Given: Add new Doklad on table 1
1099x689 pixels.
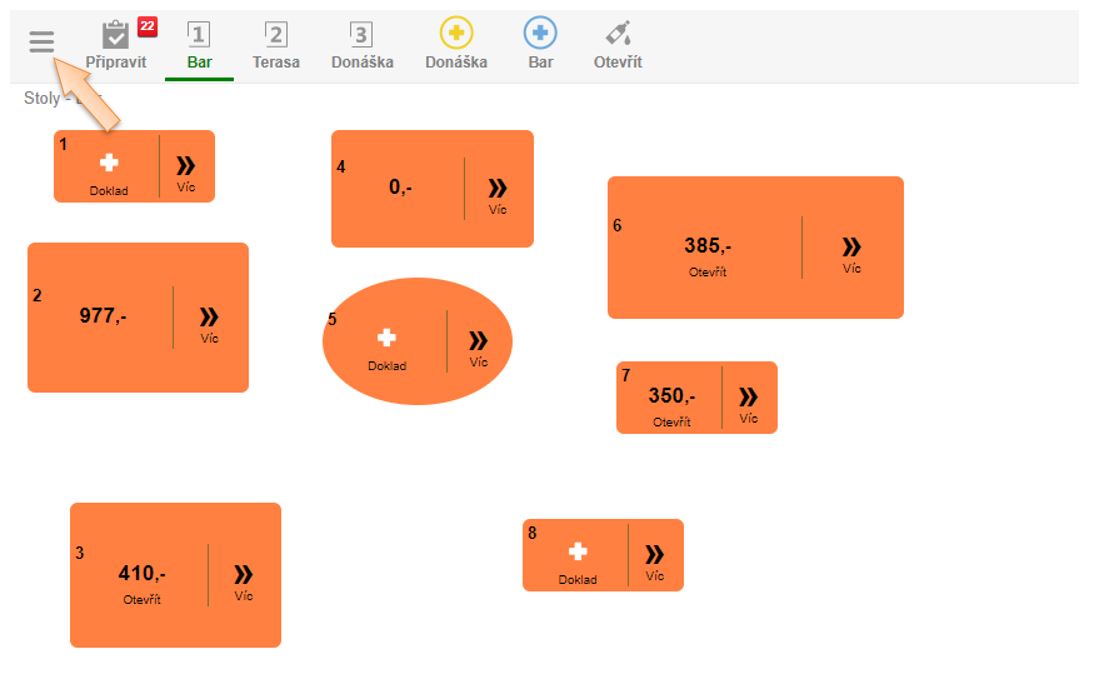Looking at the screenshot, I should point(108,168).
